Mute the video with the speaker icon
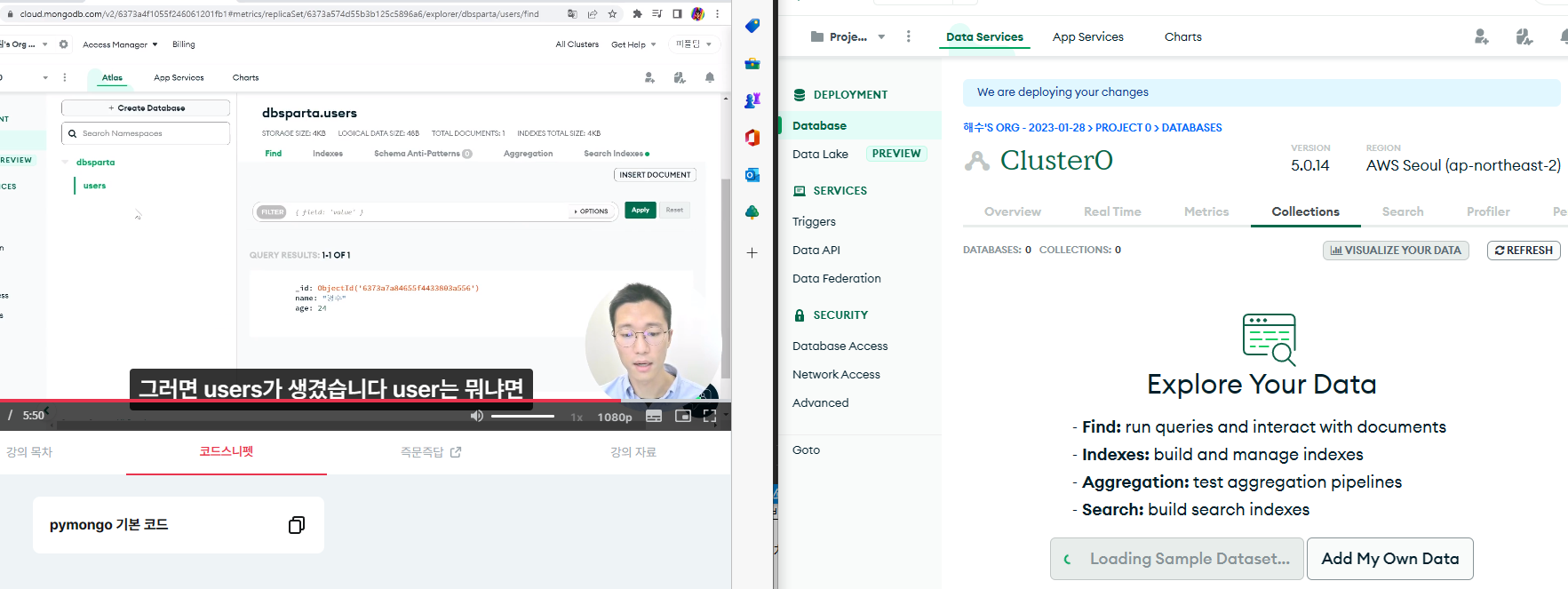This screenshot has height=589, width=1568. tap(477, 416)
